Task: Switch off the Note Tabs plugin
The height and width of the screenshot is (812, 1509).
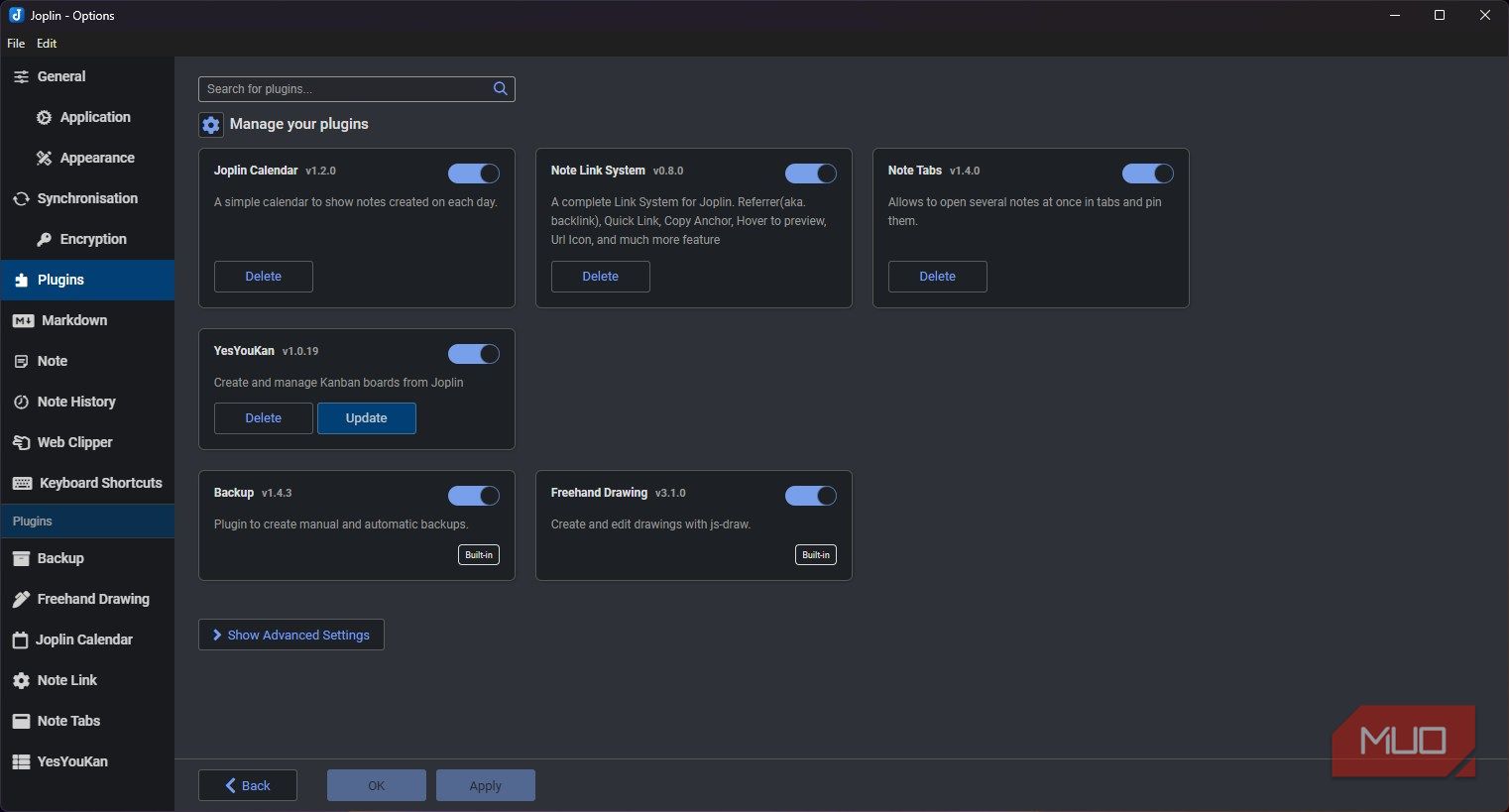Action: 1148,174
